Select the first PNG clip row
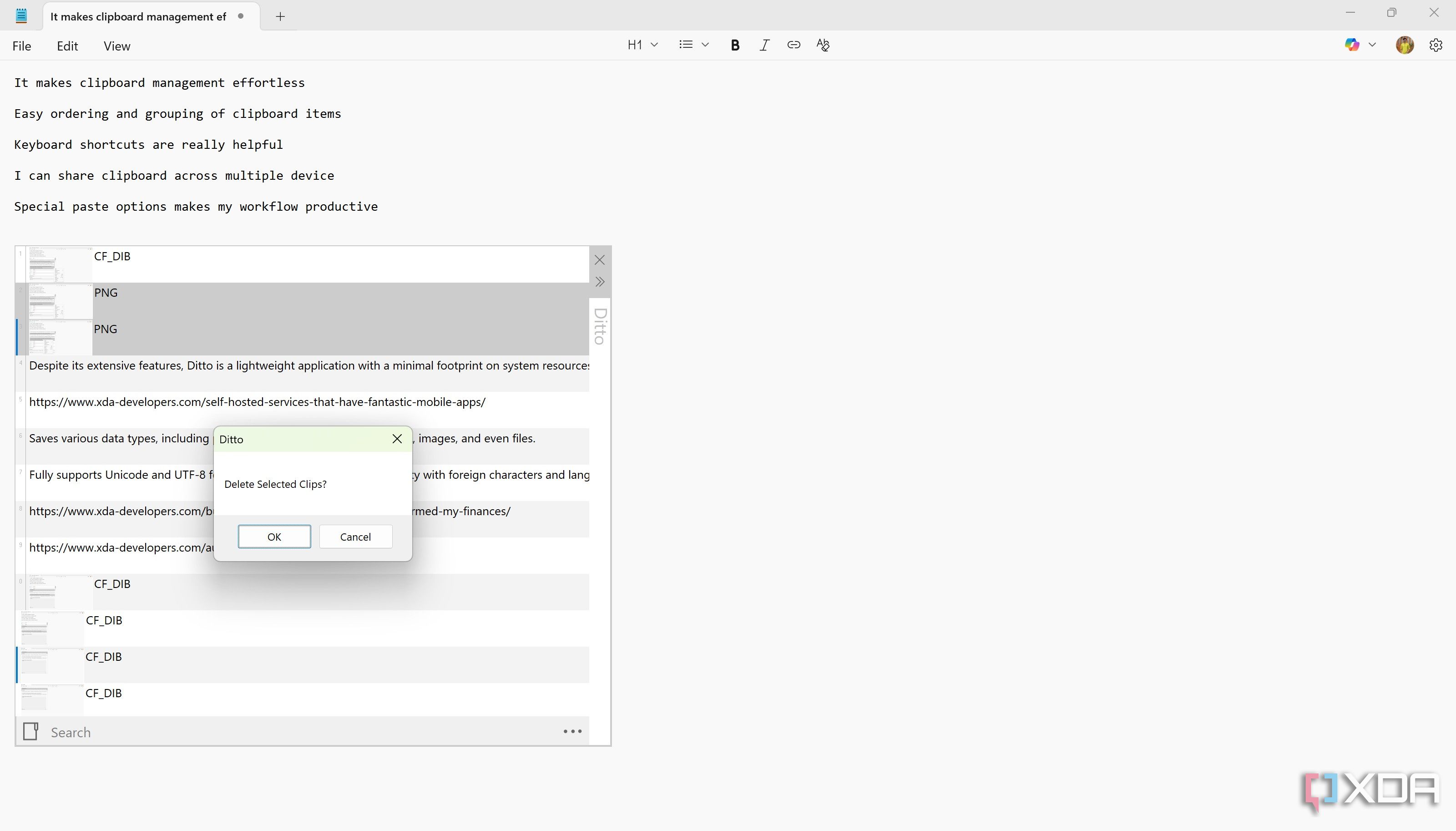Screen dimensions: 1456x831 303,301
